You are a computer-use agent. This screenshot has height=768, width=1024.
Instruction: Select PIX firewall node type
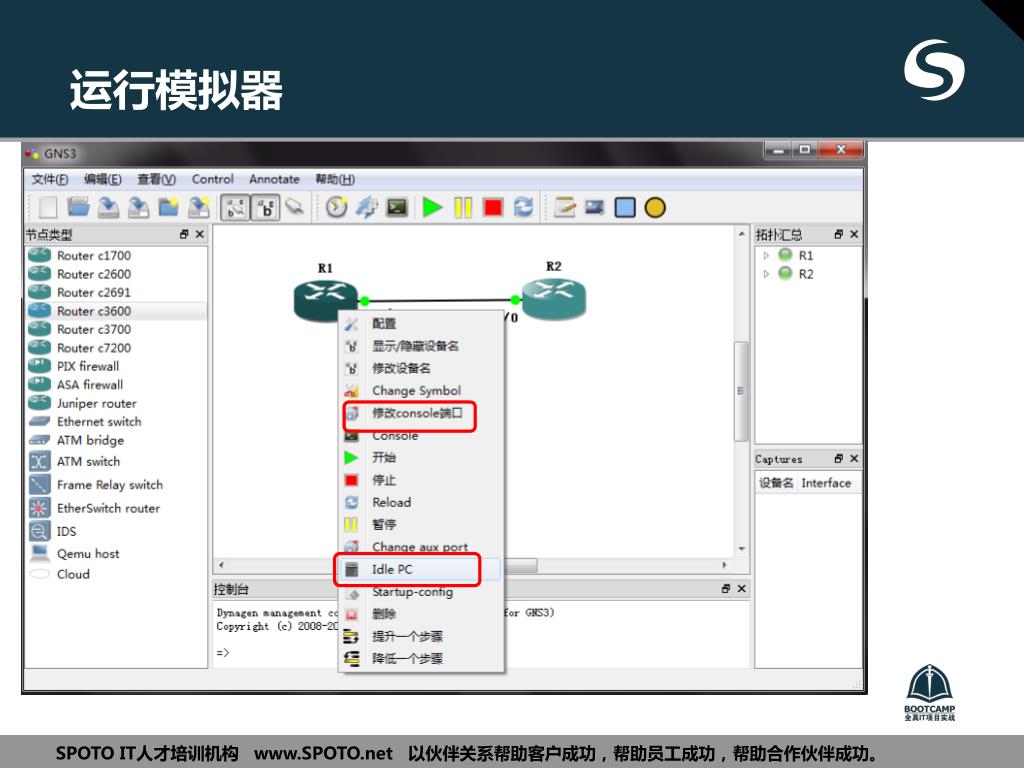pyautogui.click(x=116, y=366)
